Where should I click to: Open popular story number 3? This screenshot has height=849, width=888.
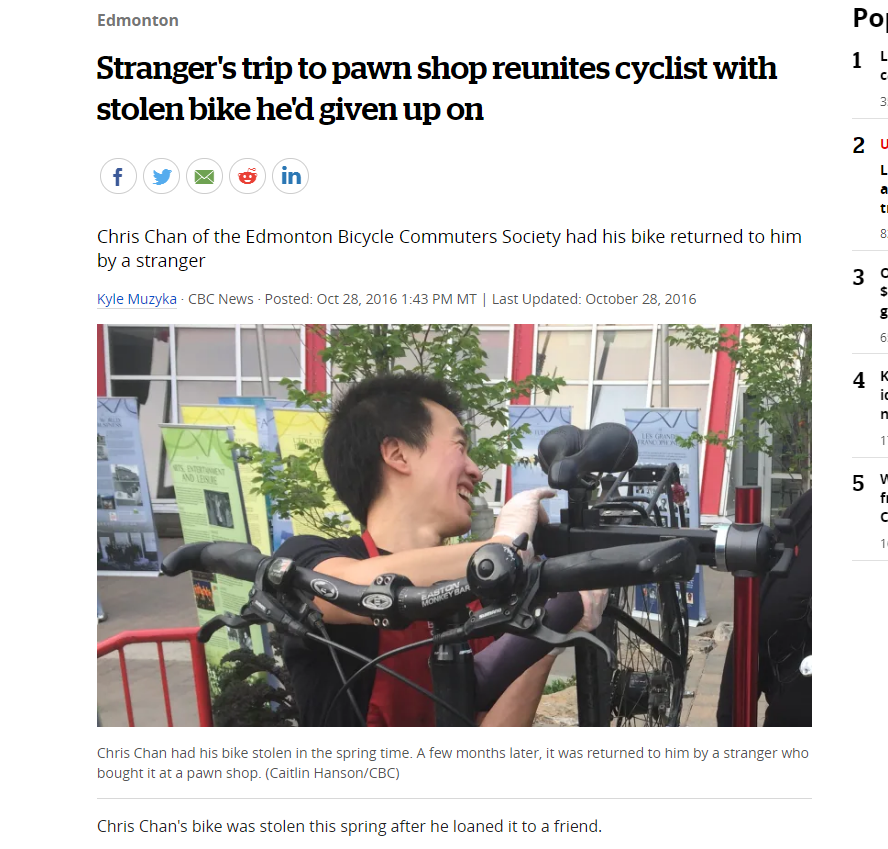click(x=870, y=303)
